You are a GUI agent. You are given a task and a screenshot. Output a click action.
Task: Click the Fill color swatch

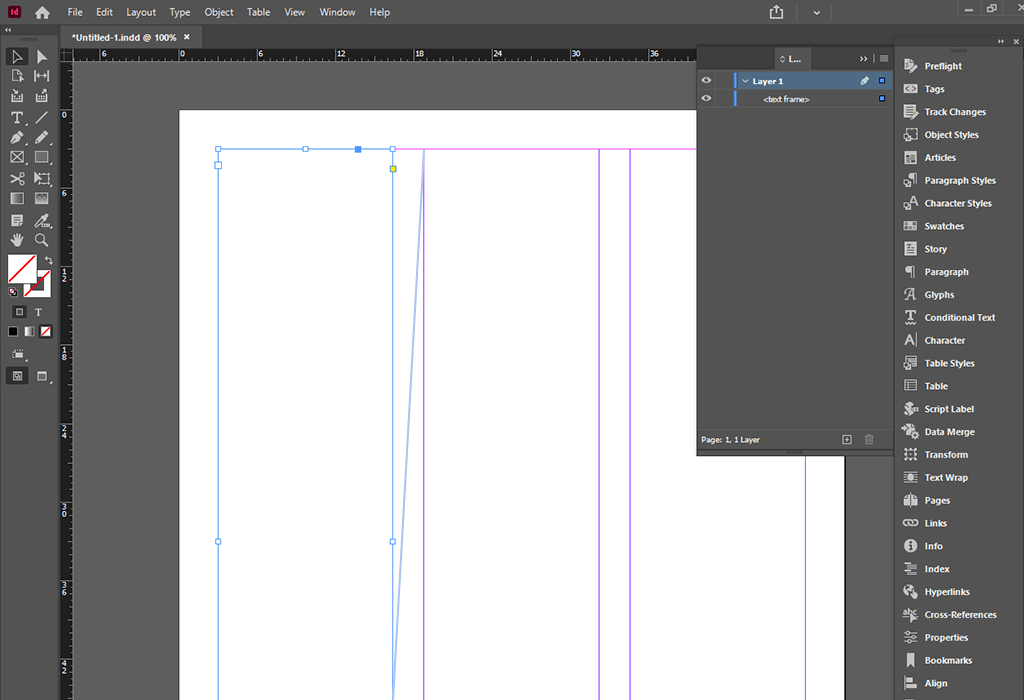click(x=22, y=268)
